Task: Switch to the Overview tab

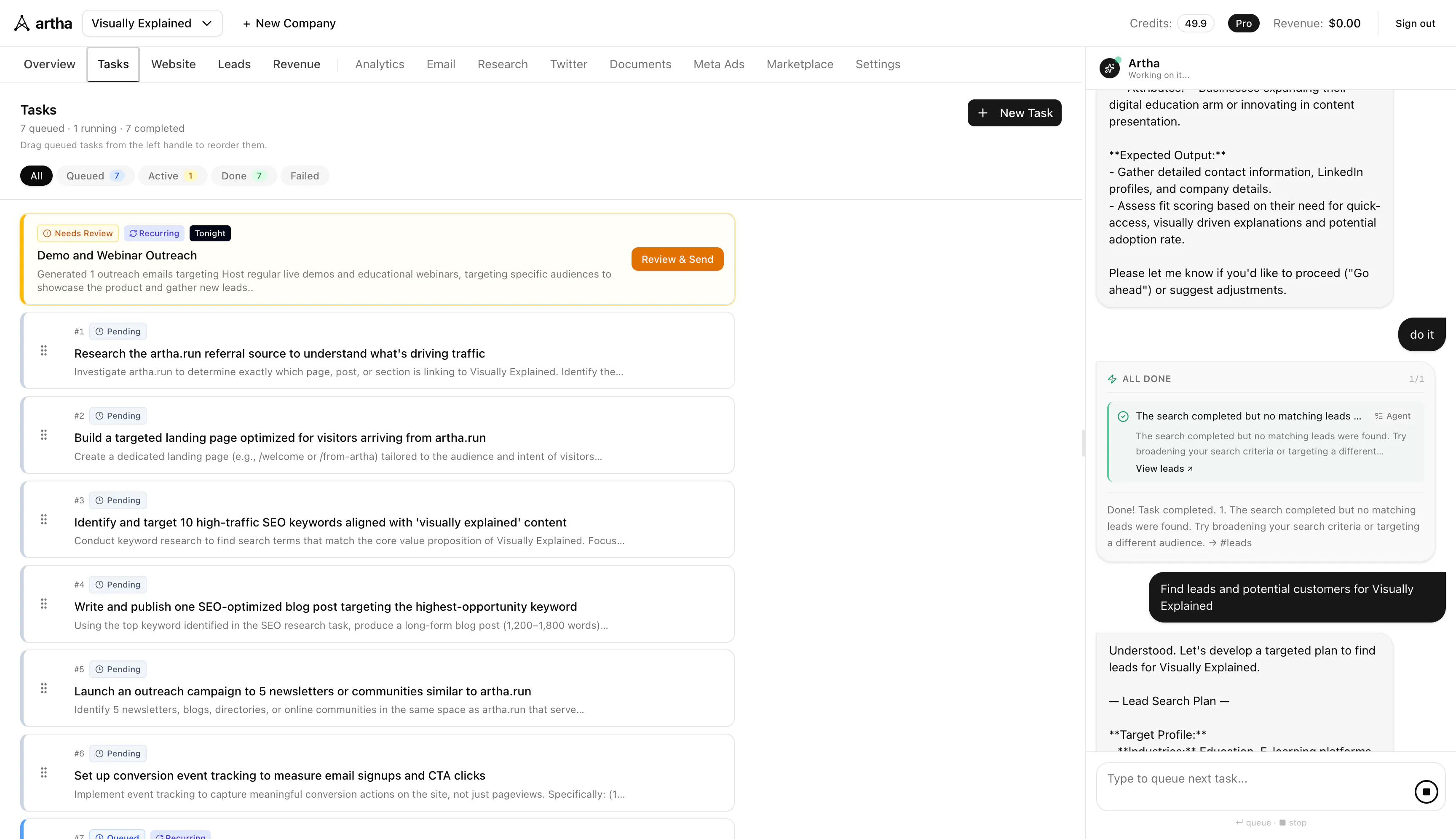Action: [x=50, y=64]
